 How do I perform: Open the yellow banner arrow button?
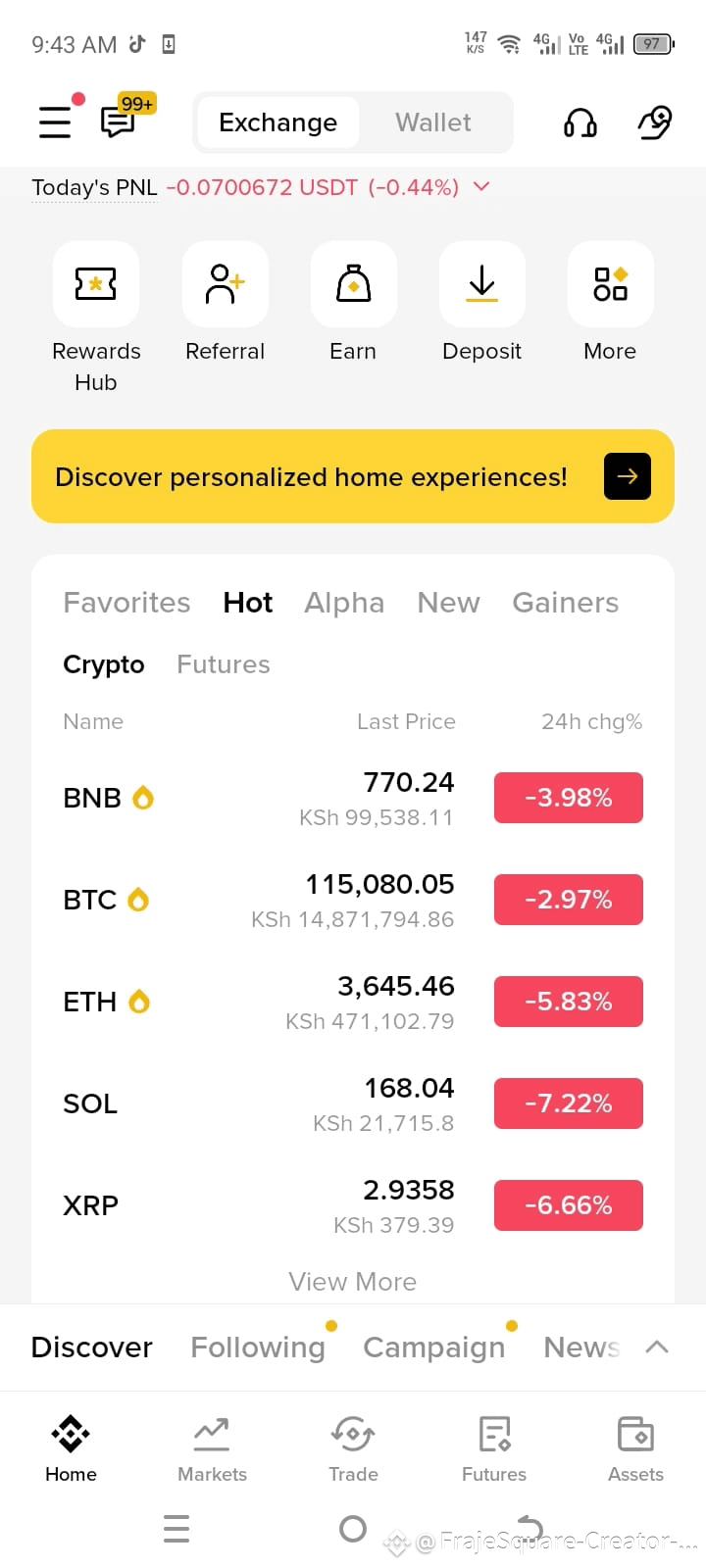(628, 476)
